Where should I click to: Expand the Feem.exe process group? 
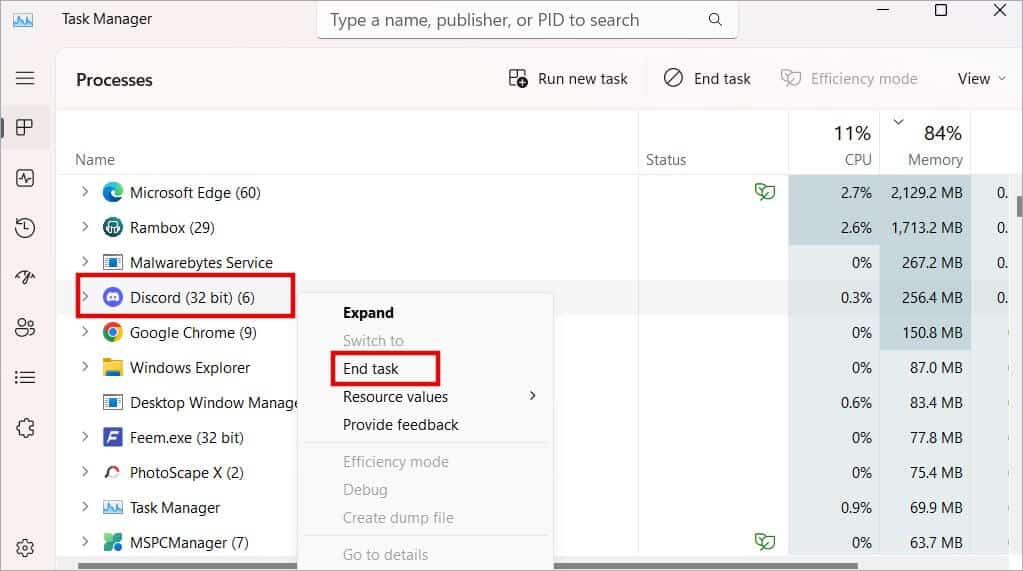[x=85, y=437]
